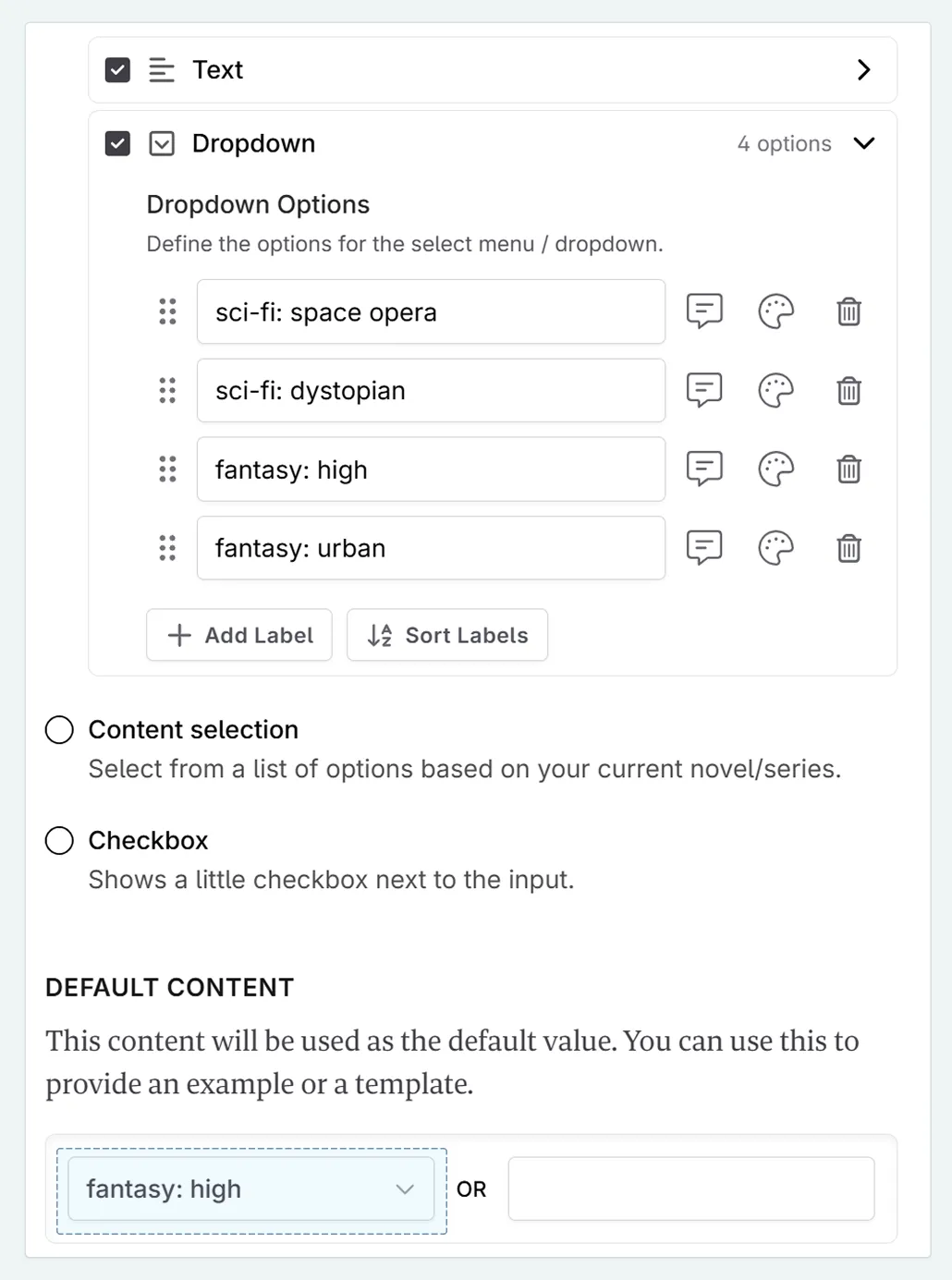Open the "fantasy: high" default content dropdown
The image size is (952, 1280).
pos(250,1189)
